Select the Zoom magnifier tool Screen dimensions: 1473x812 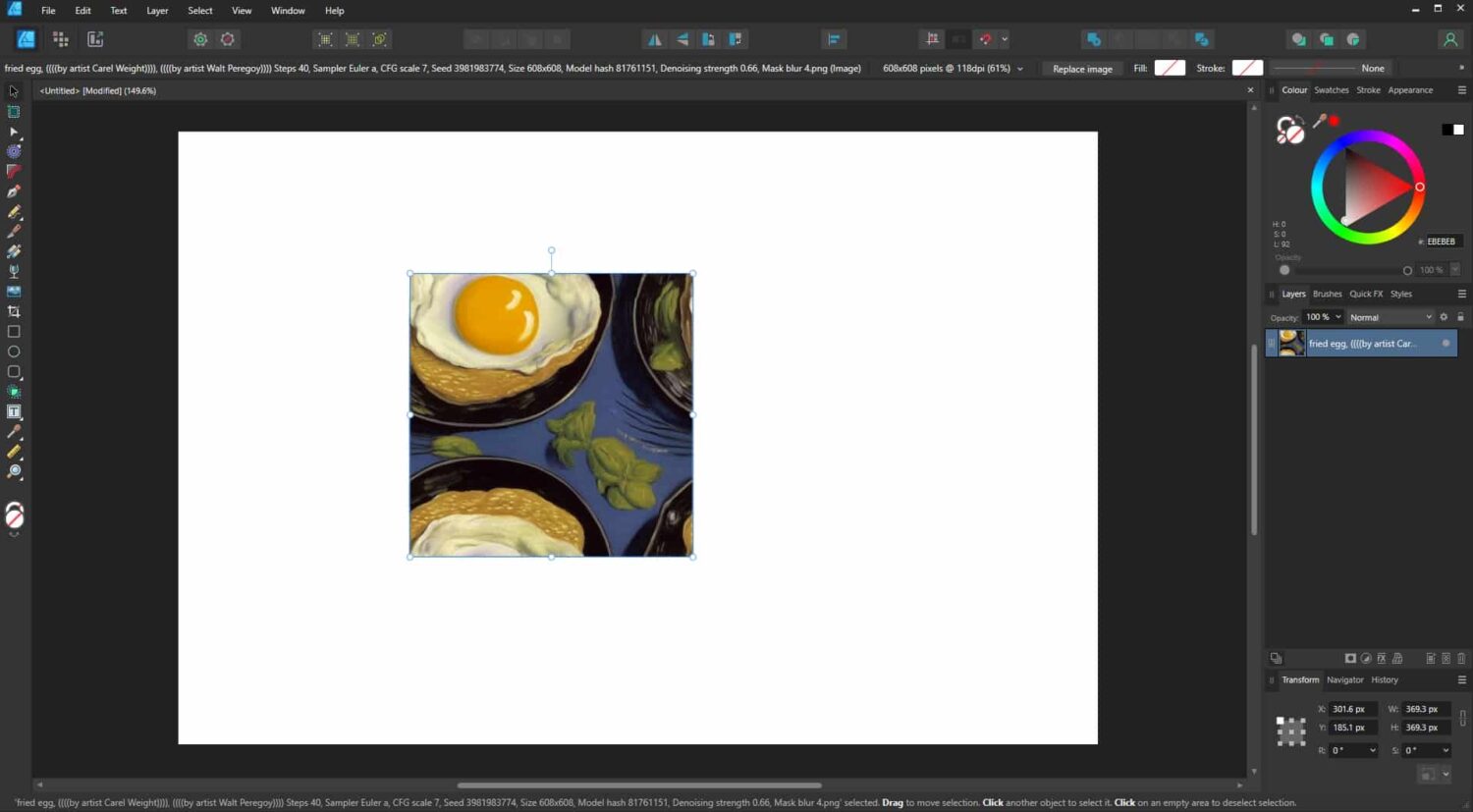click(14, 472)
